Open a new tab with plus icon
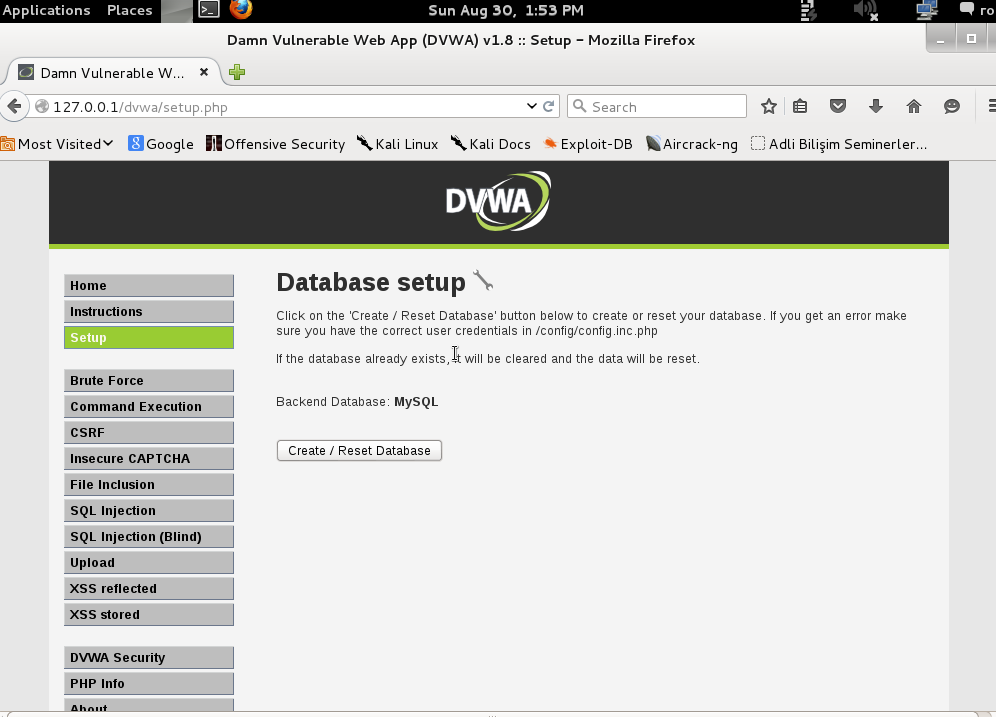The image size is (996, 717). click(237, 72)
